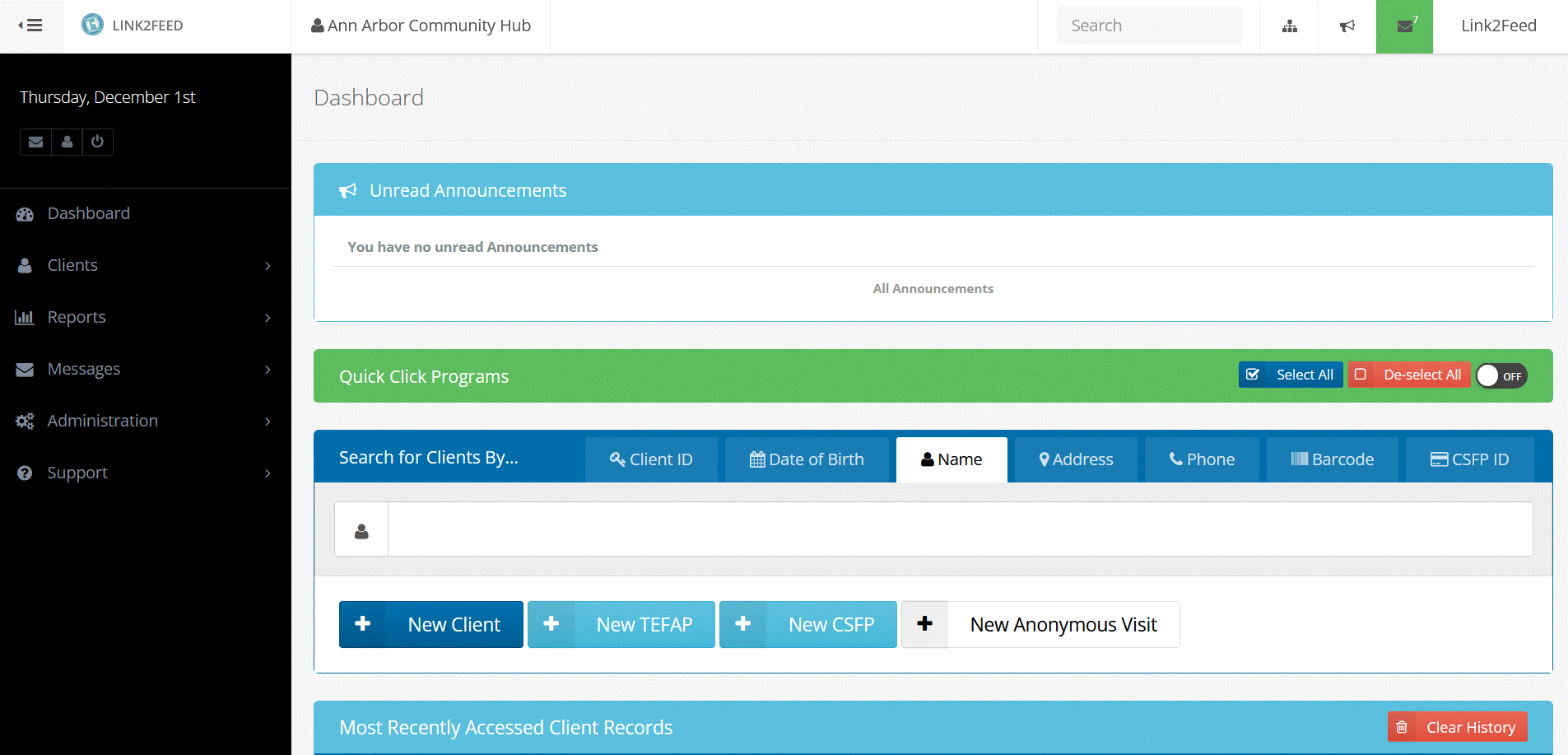Image resolution: width=1568 pixels, height=755 pixels.
Task: Collapse sidebar with hamburger menu icon
Action: click(31, 26)
